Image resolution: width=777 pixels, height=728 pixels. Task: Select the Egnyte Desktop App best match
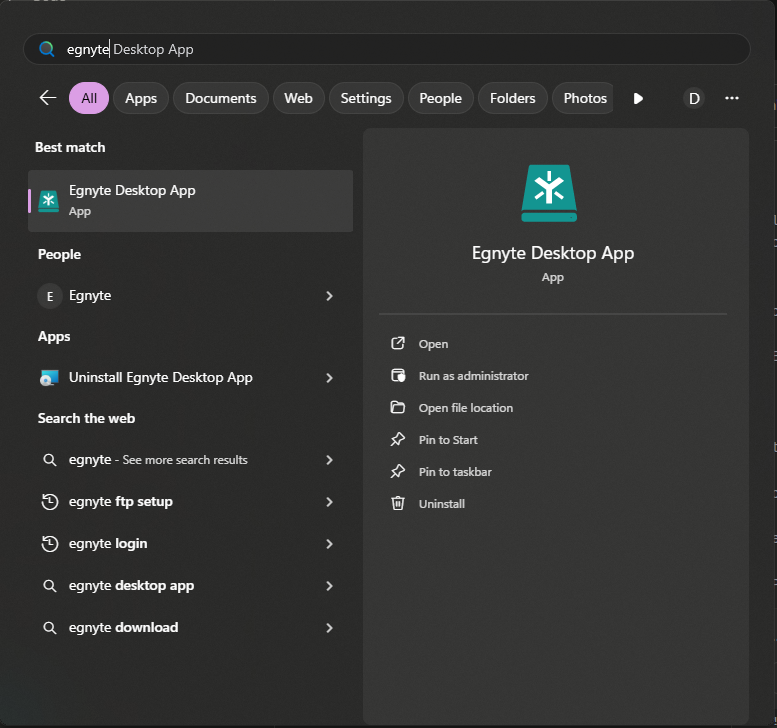click(x=191, y=201)
